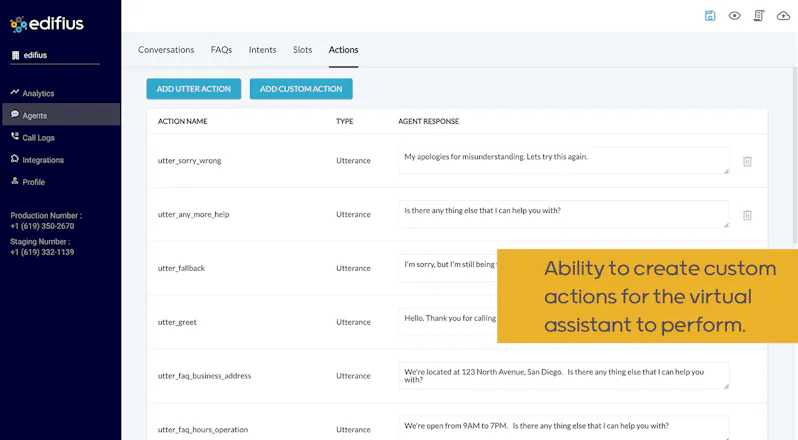This screenshot has width=798, height=440.
Task: Switch to the Slots tab
Action: [302, 50]
